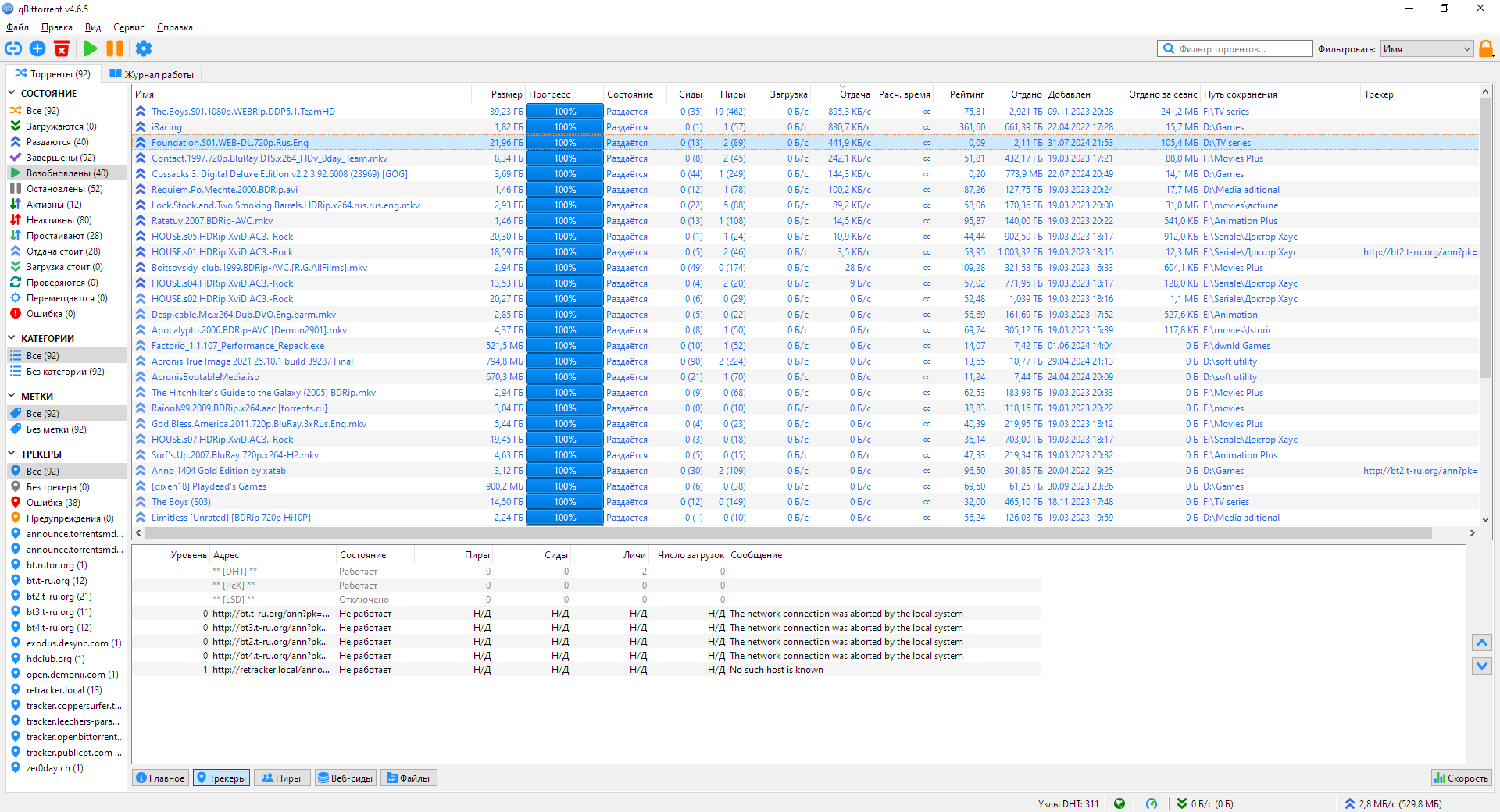Click the green resume play icon
The image size is (1500, 812).
tap(90, 48)
